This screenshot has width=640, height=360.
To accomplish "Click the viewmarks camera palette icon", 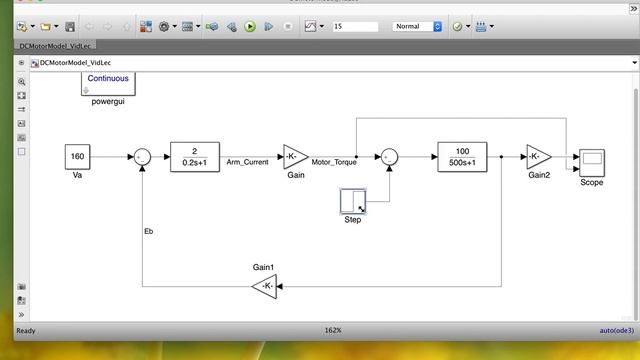I will [x=22, y=287].
